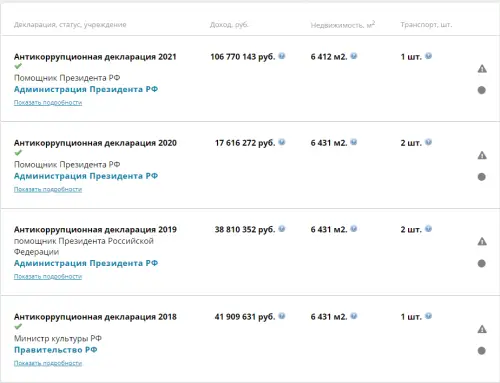Click the gray circle icon in the 2018 row
This screenshot has width=500, height=383.
482,351
